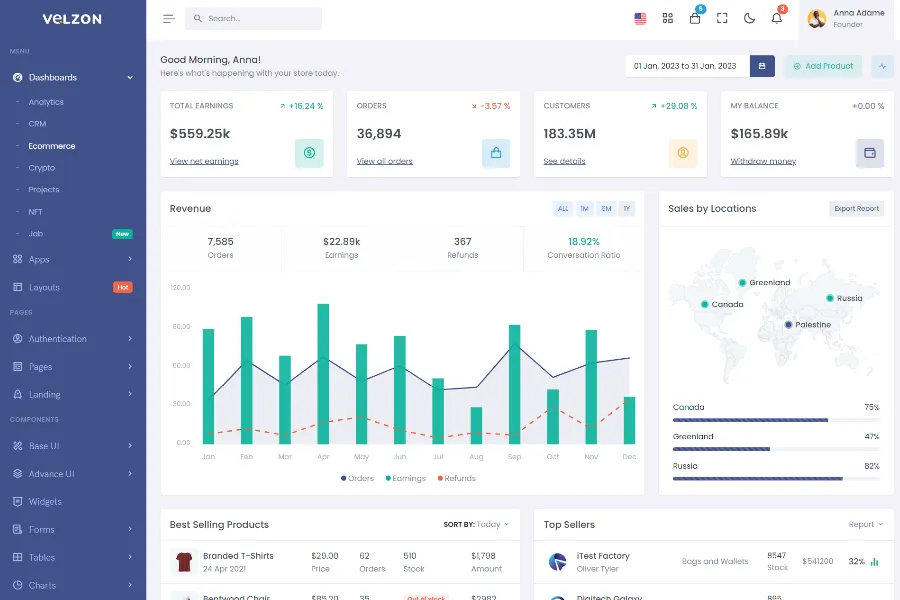Click the US flag language icon

point(640,18)
